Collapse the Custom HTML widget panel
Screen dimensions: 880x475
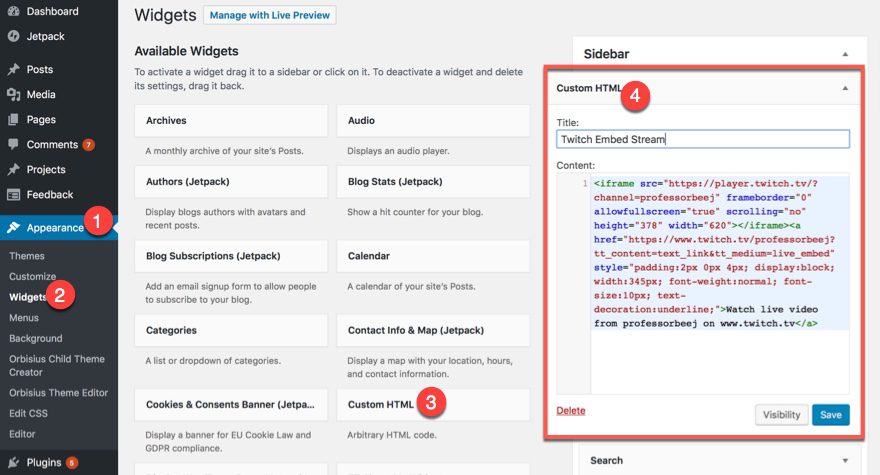[845, 88]
